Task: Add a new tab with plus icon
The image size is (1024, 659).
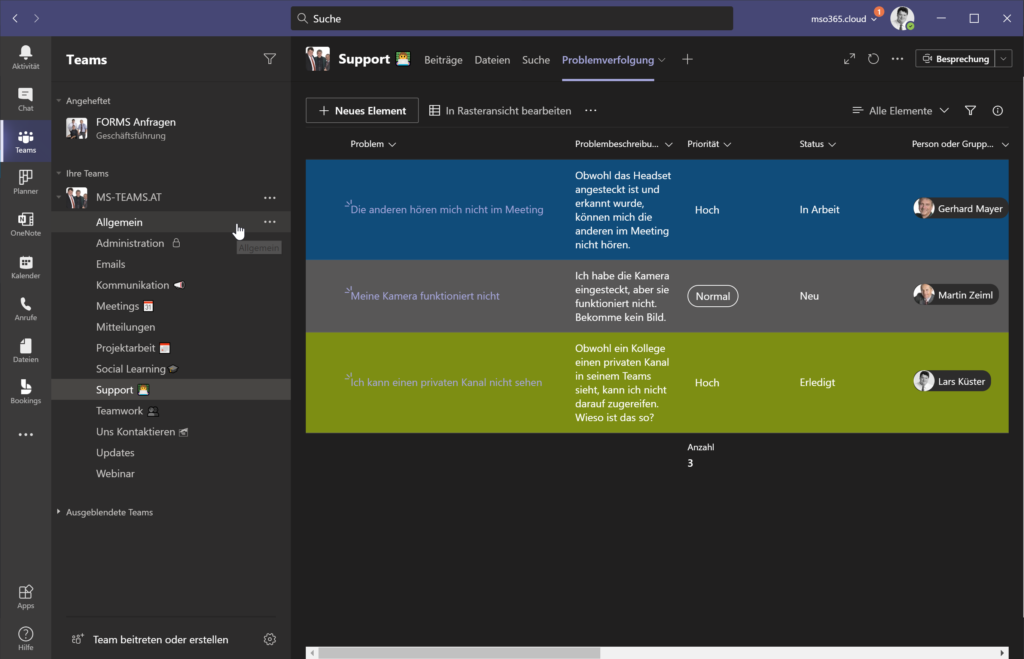Action: (x=687, y=59)
